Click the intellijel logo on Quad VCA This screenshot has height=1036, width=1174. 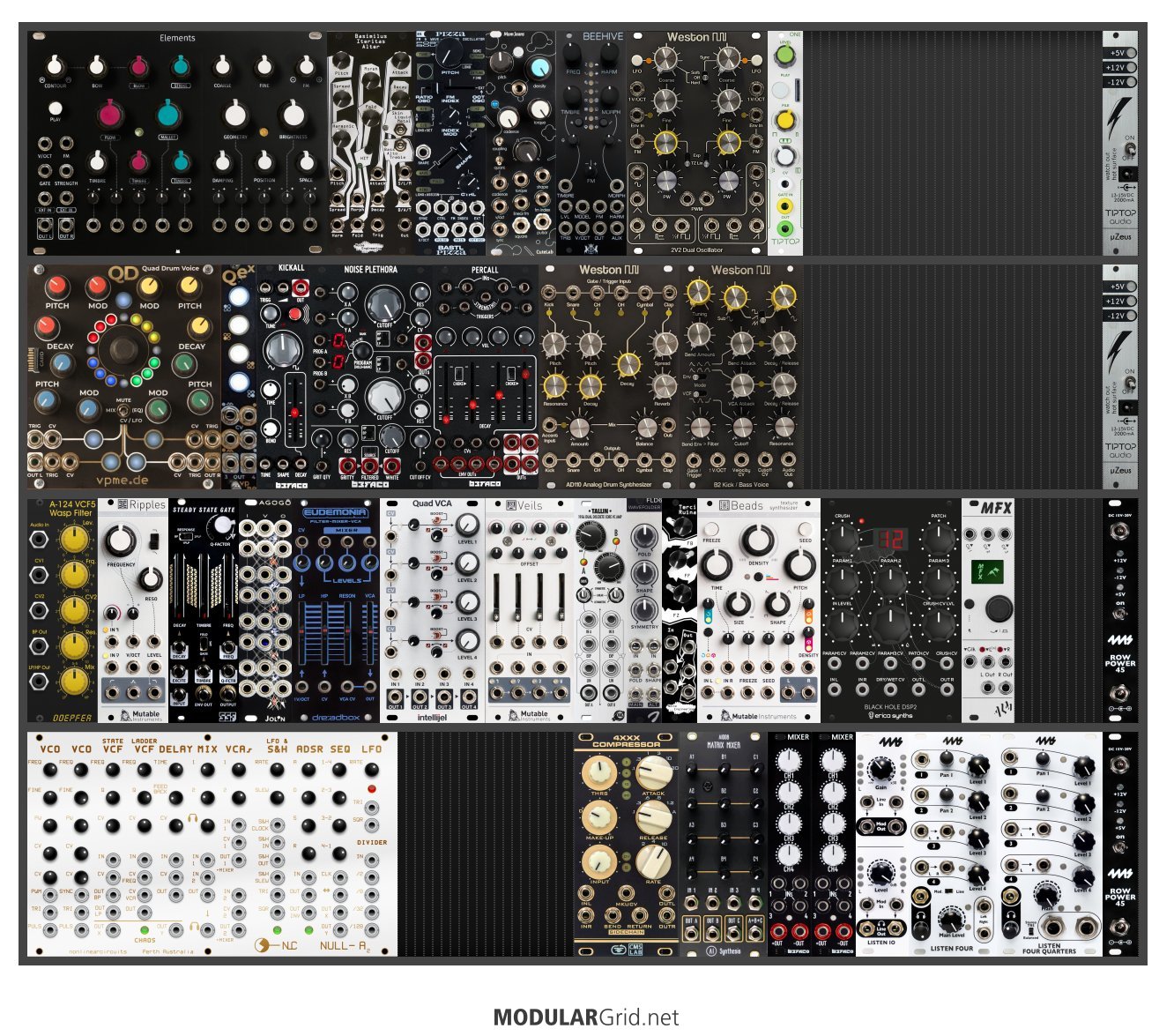click(x=432, y=717)
